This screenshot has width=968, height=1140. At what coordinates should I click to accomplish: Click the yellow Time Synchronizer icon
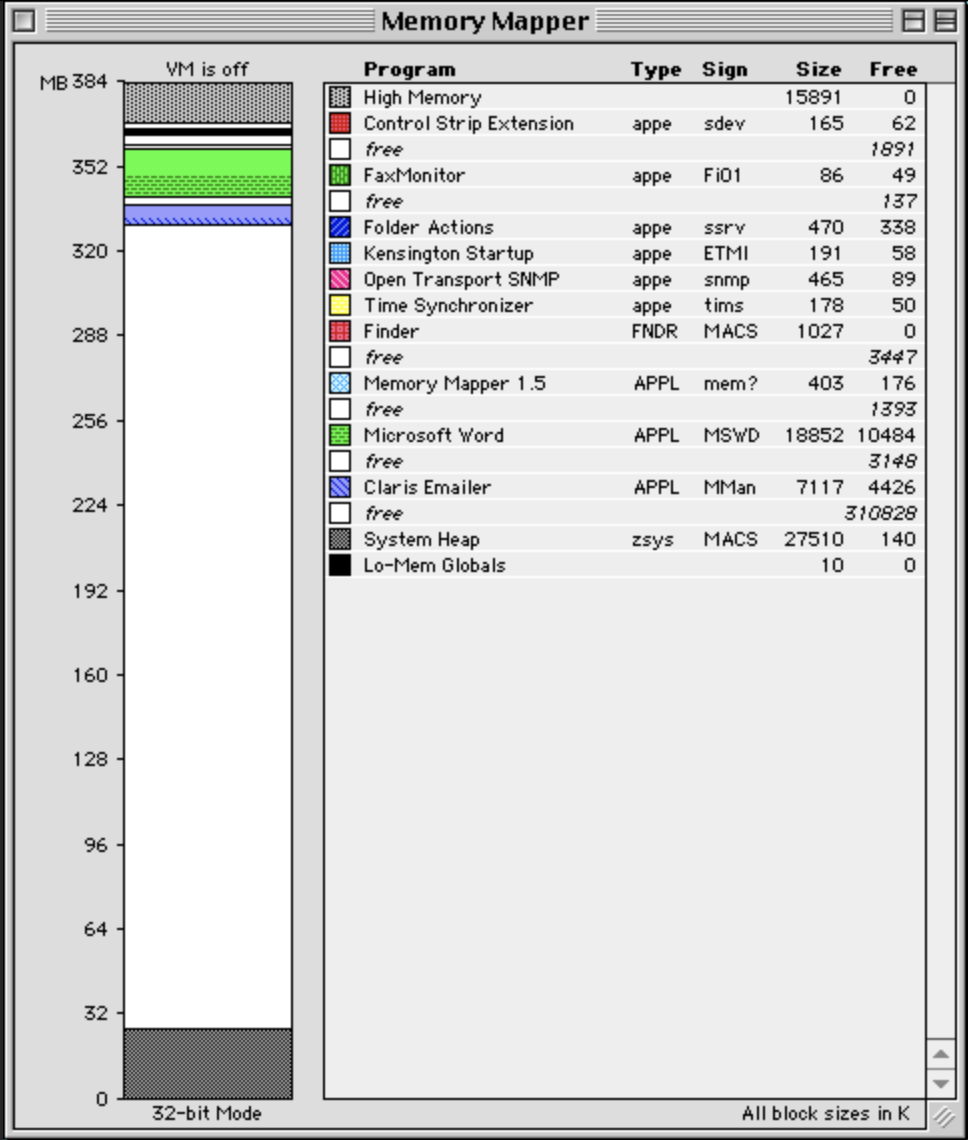[340, 306]
